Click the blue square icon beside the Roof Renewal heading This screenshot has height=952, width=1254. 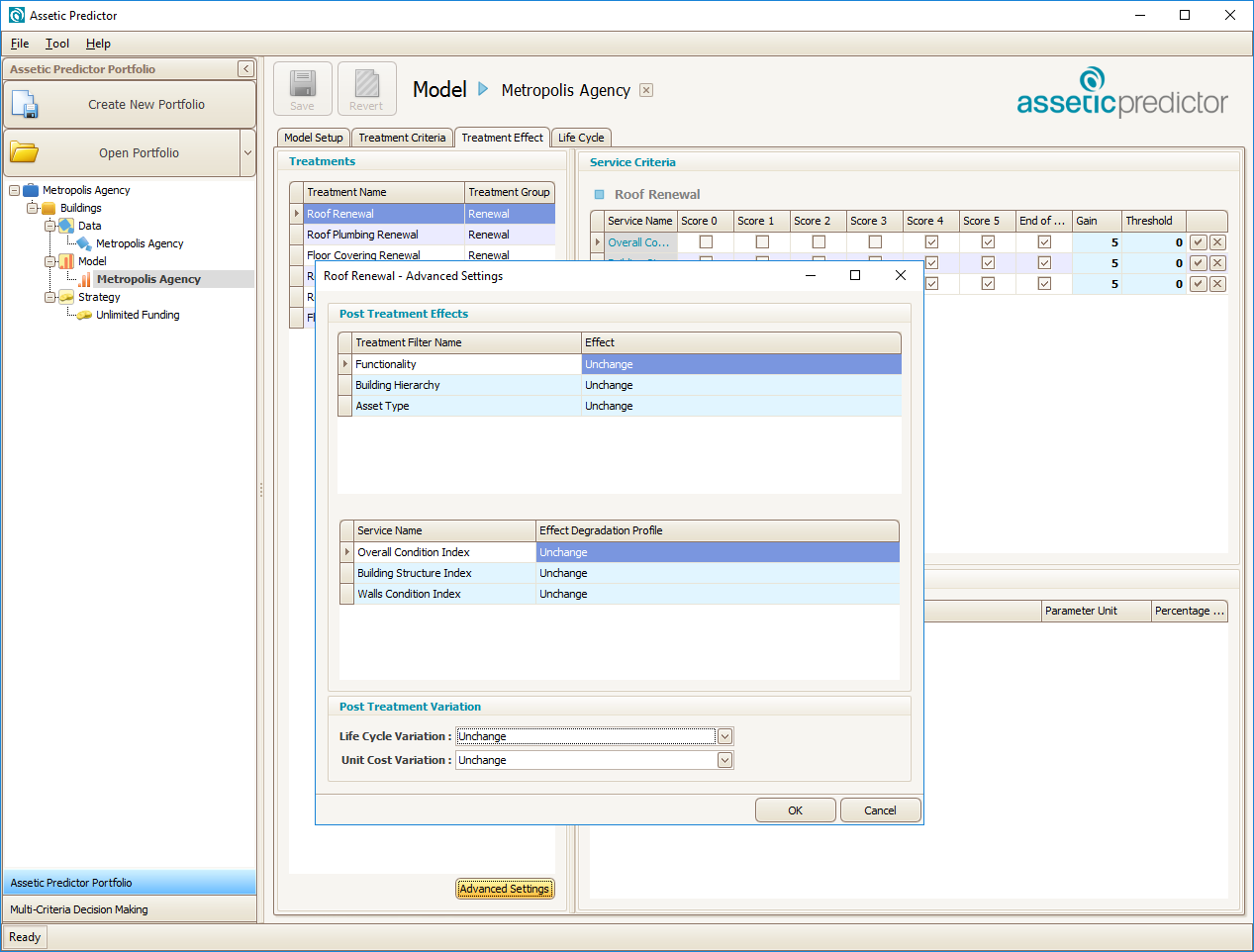click(599, 194)
